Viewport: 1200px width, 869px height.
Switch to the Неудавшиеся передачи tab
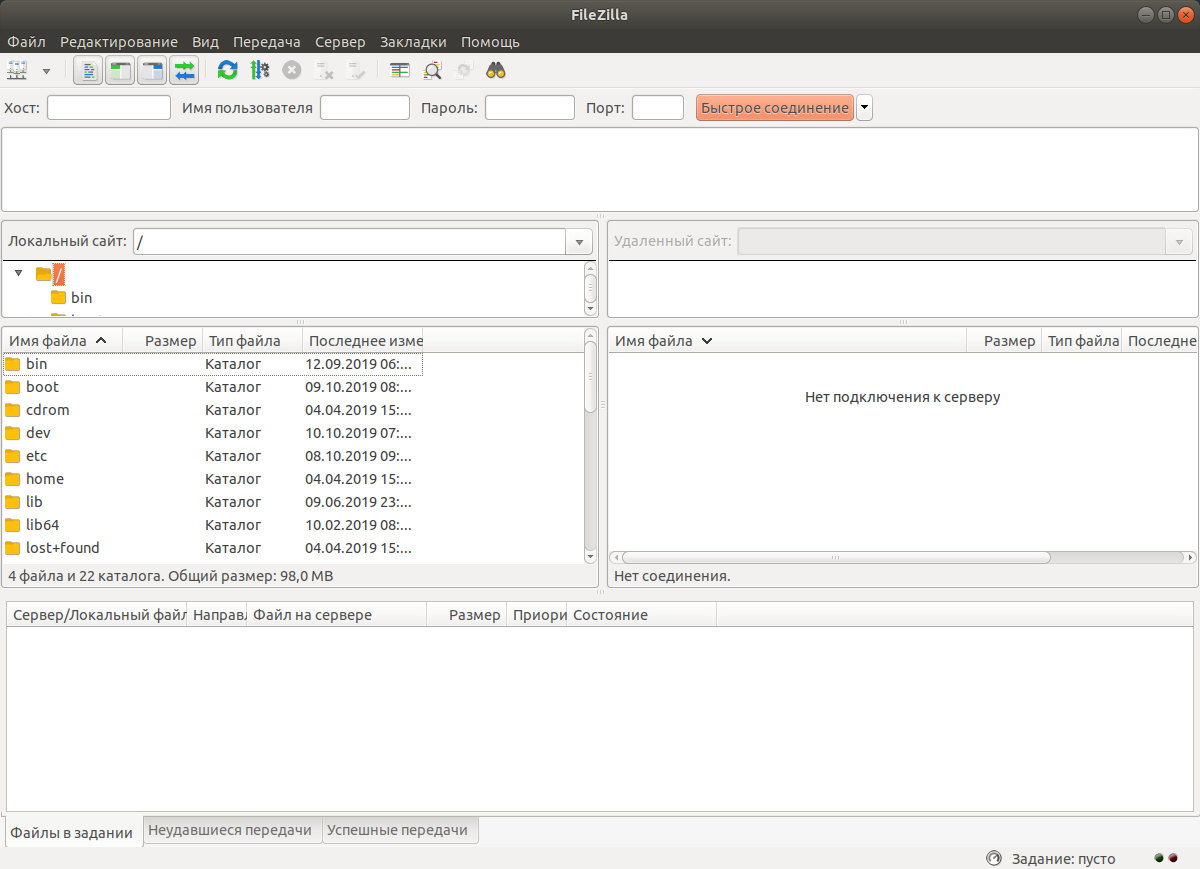(232, 830)
